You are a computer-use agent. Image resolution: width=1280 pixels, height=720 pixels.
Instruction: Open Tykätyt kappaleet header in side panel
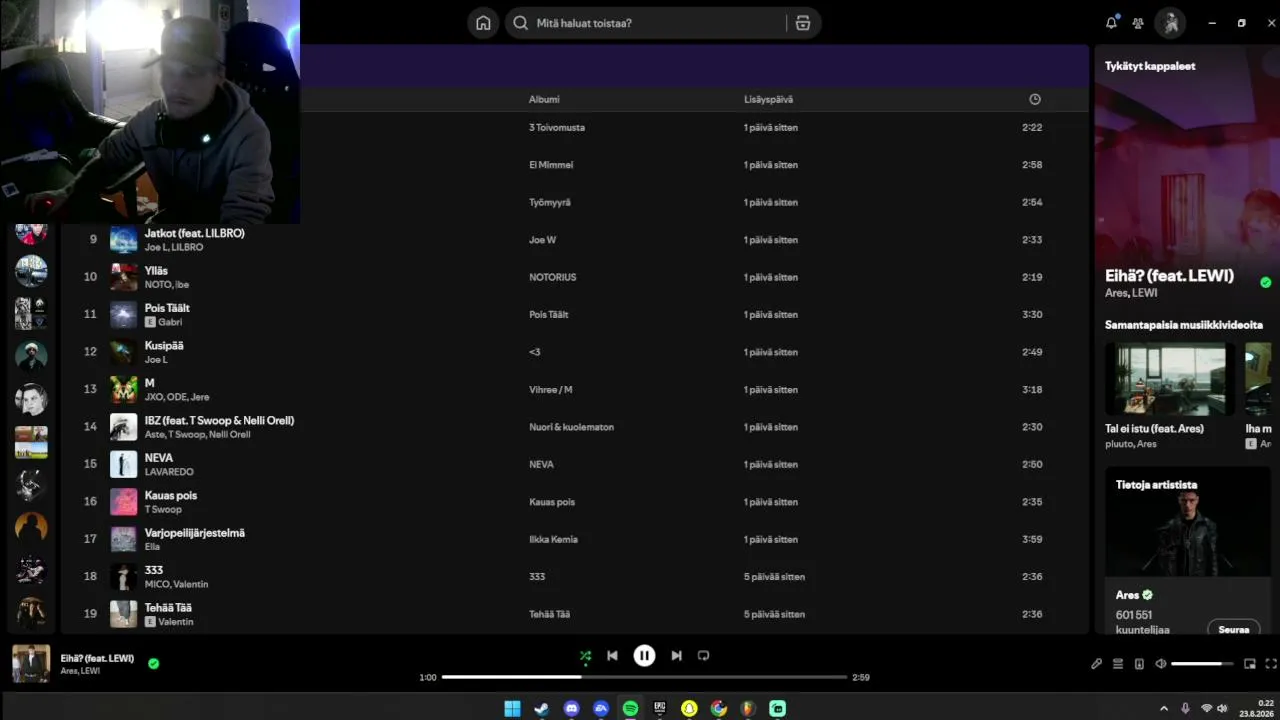click(x=1150, y=66)
